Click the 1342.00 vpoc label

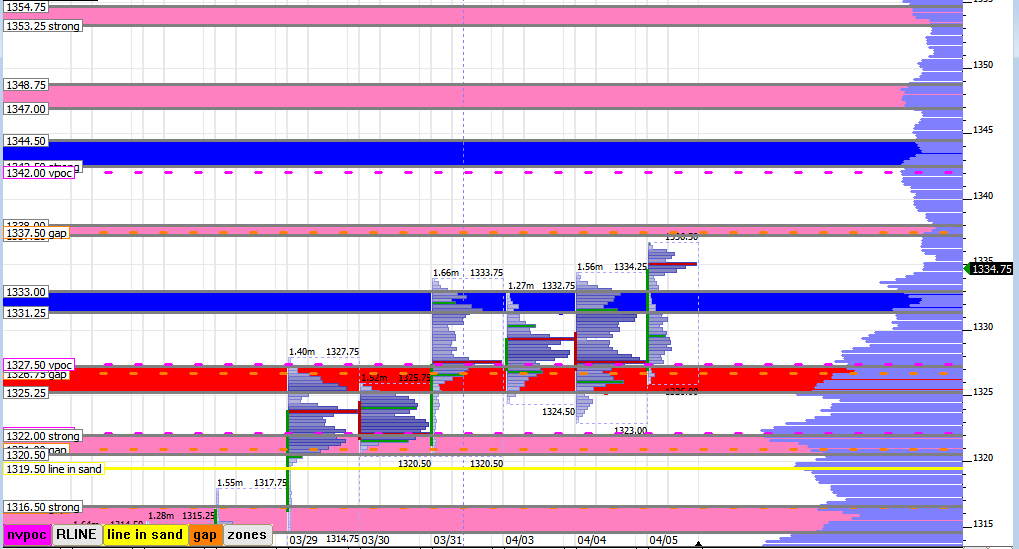39,173
